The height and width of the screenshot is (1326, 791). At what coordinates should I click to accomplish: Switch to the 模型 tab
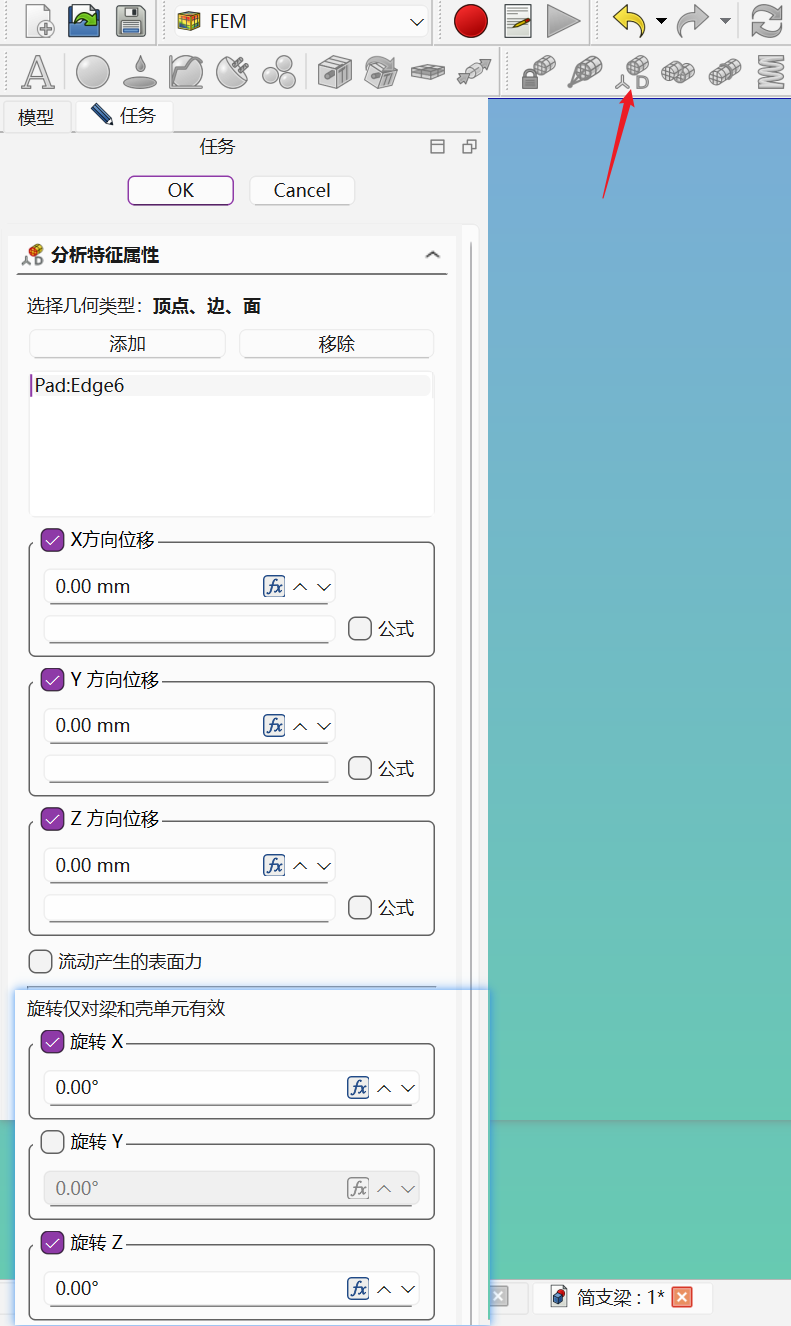pyautogui.click(x=36, y=117)
